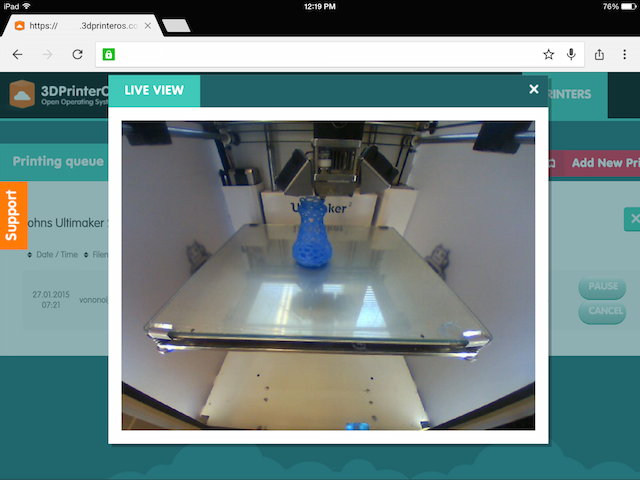The height and width of the screenshot is (480, 640).
Task: Click the 12:19 PM clock
Action: 320,7
